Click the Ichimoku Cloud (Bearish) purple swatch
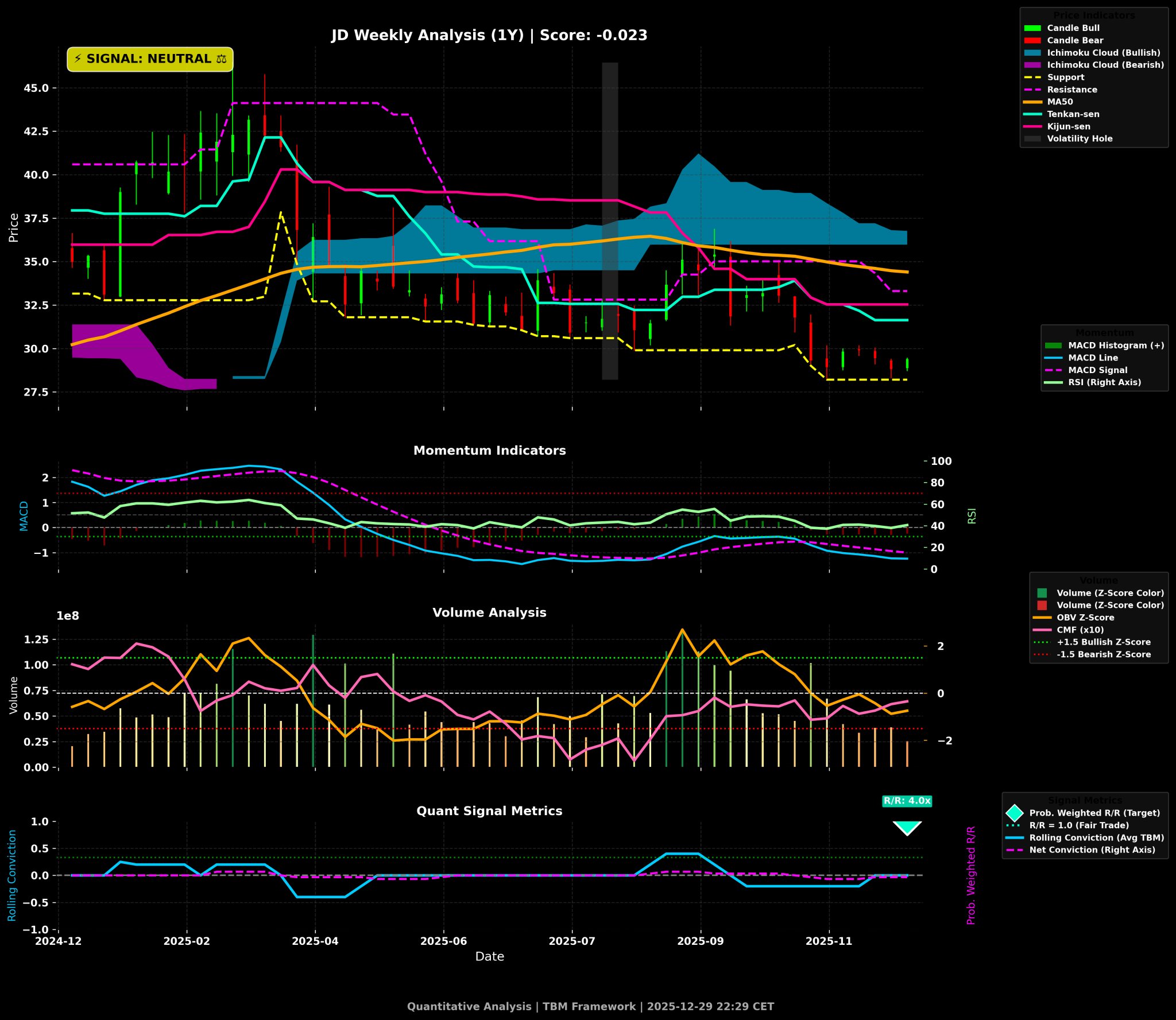Viewport: 1176px width, 1020px height. click(1032, 65)
